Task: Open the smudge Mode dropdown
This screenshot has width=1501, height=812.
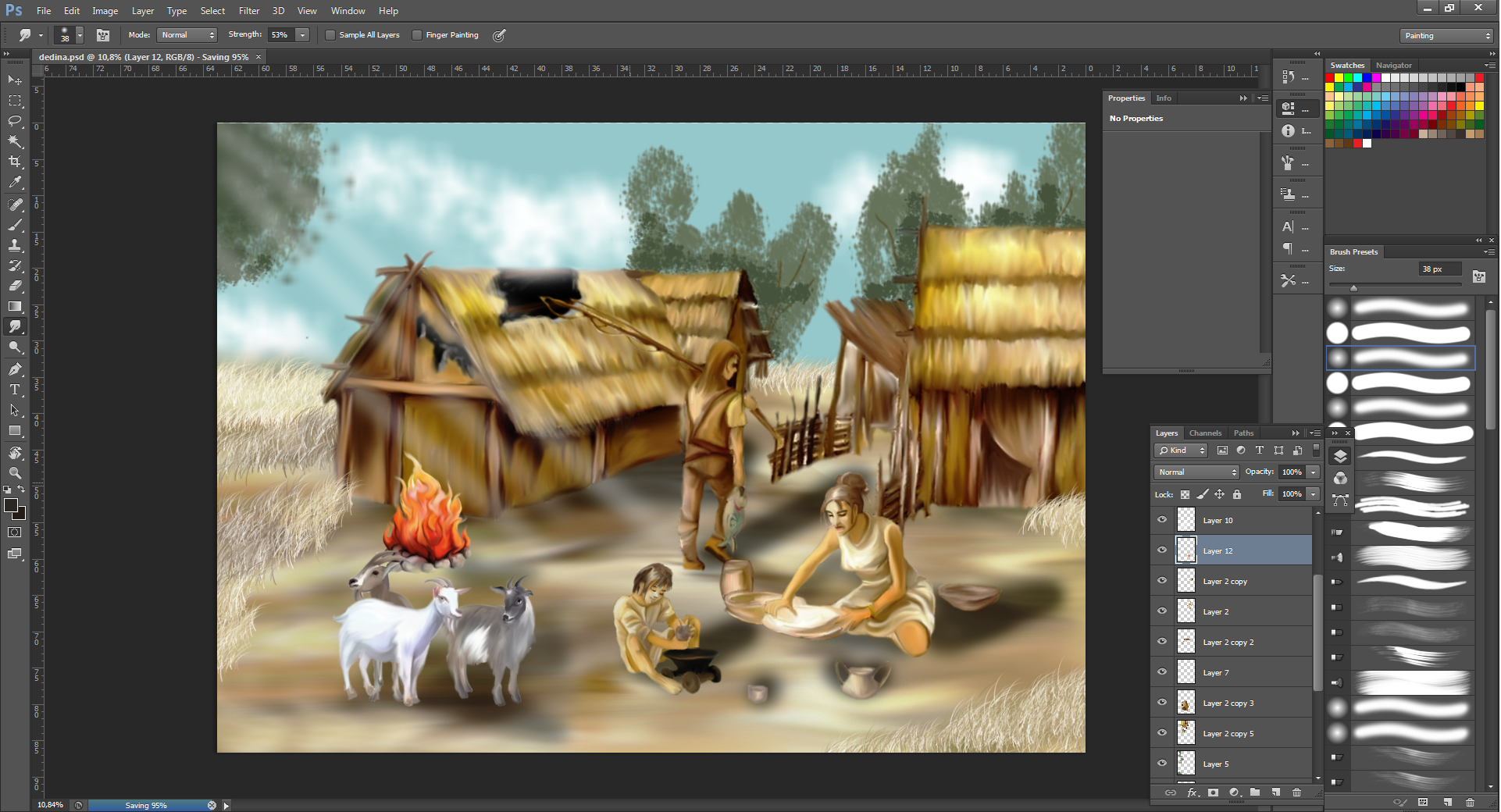Action: pos(187,35)
